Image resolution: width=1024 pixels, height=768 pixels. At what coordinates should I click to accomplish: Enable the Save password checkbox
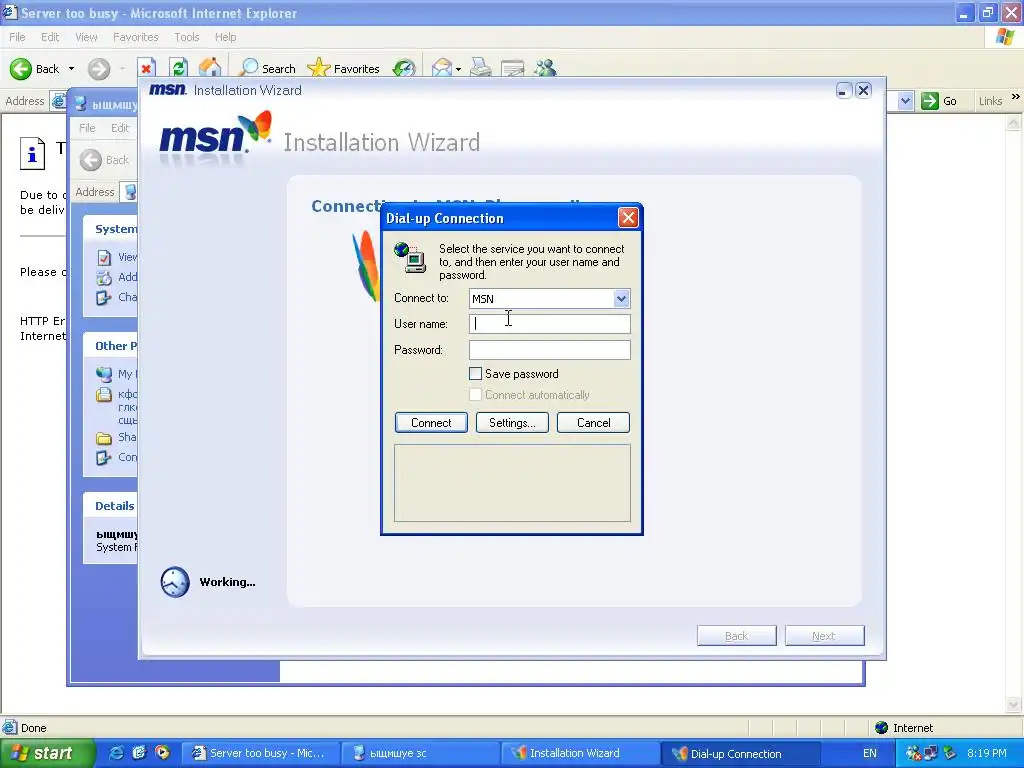click(x=475, y=374)
